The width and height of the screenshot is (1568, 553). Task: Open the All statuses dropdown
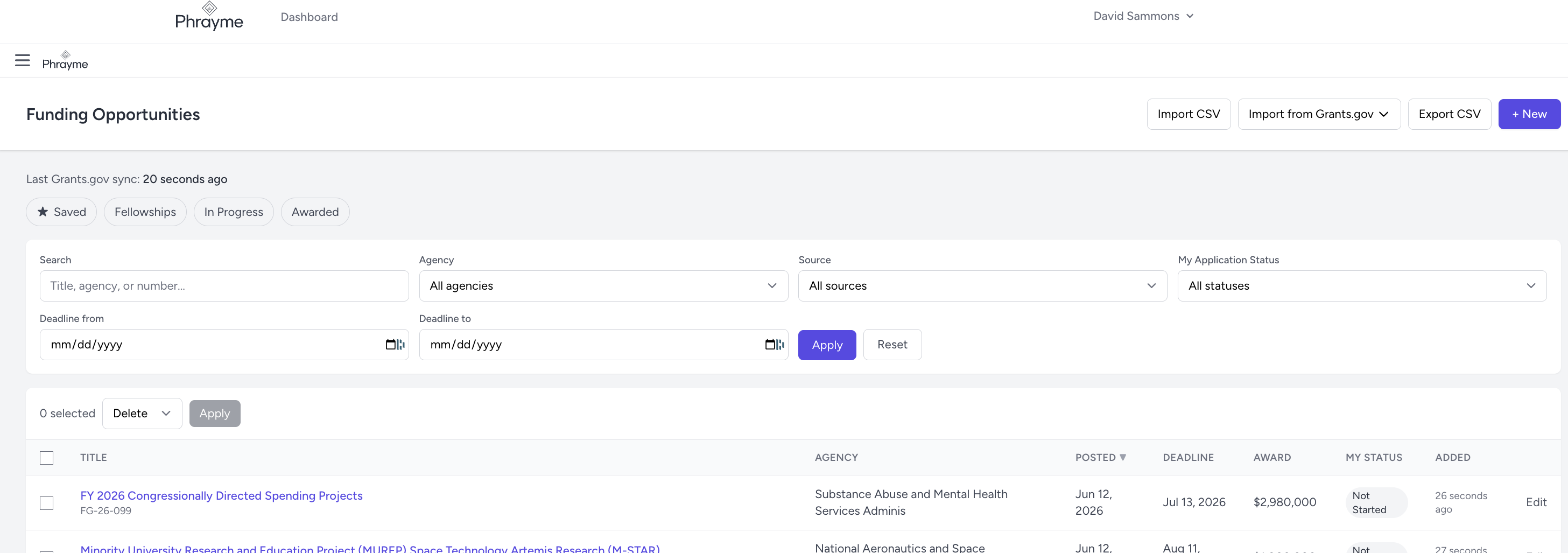coord(1362,285)
